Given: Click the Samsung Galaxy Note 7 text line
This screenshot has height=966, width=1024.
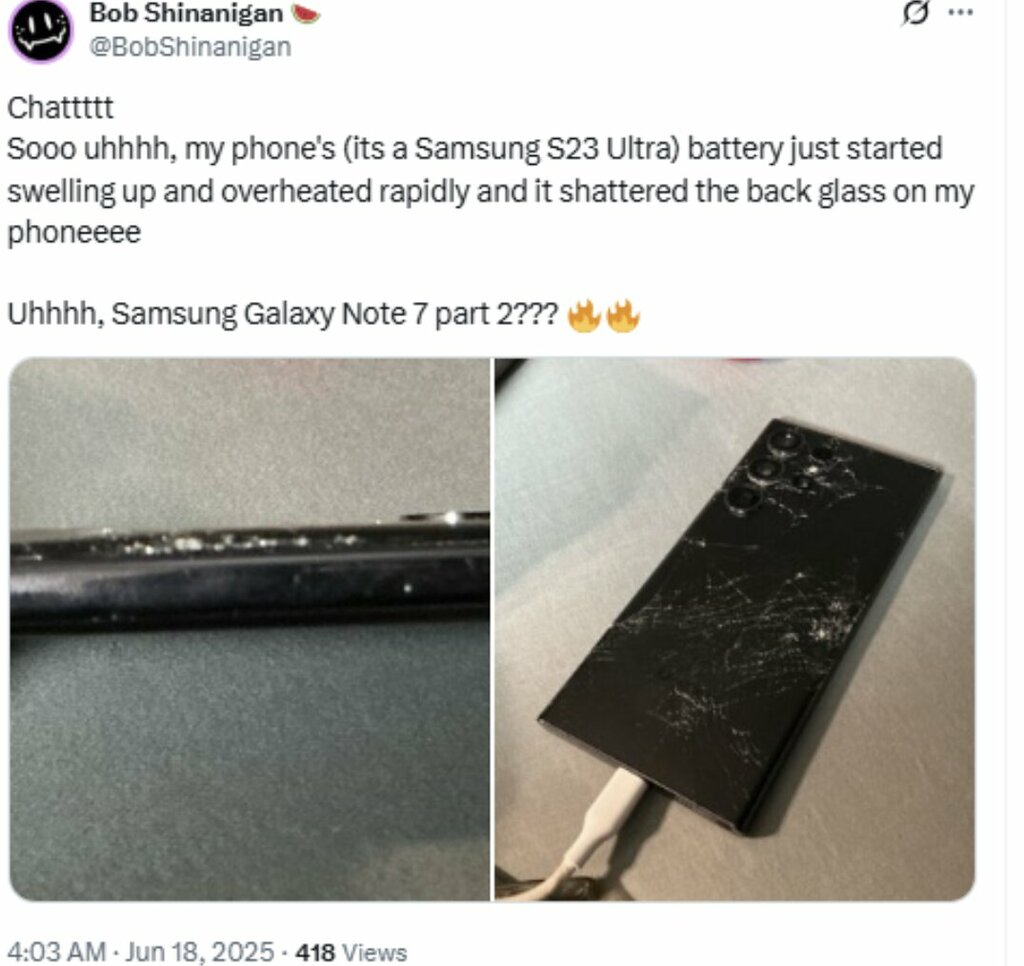Looking at the screenshot, I should 283,314.
